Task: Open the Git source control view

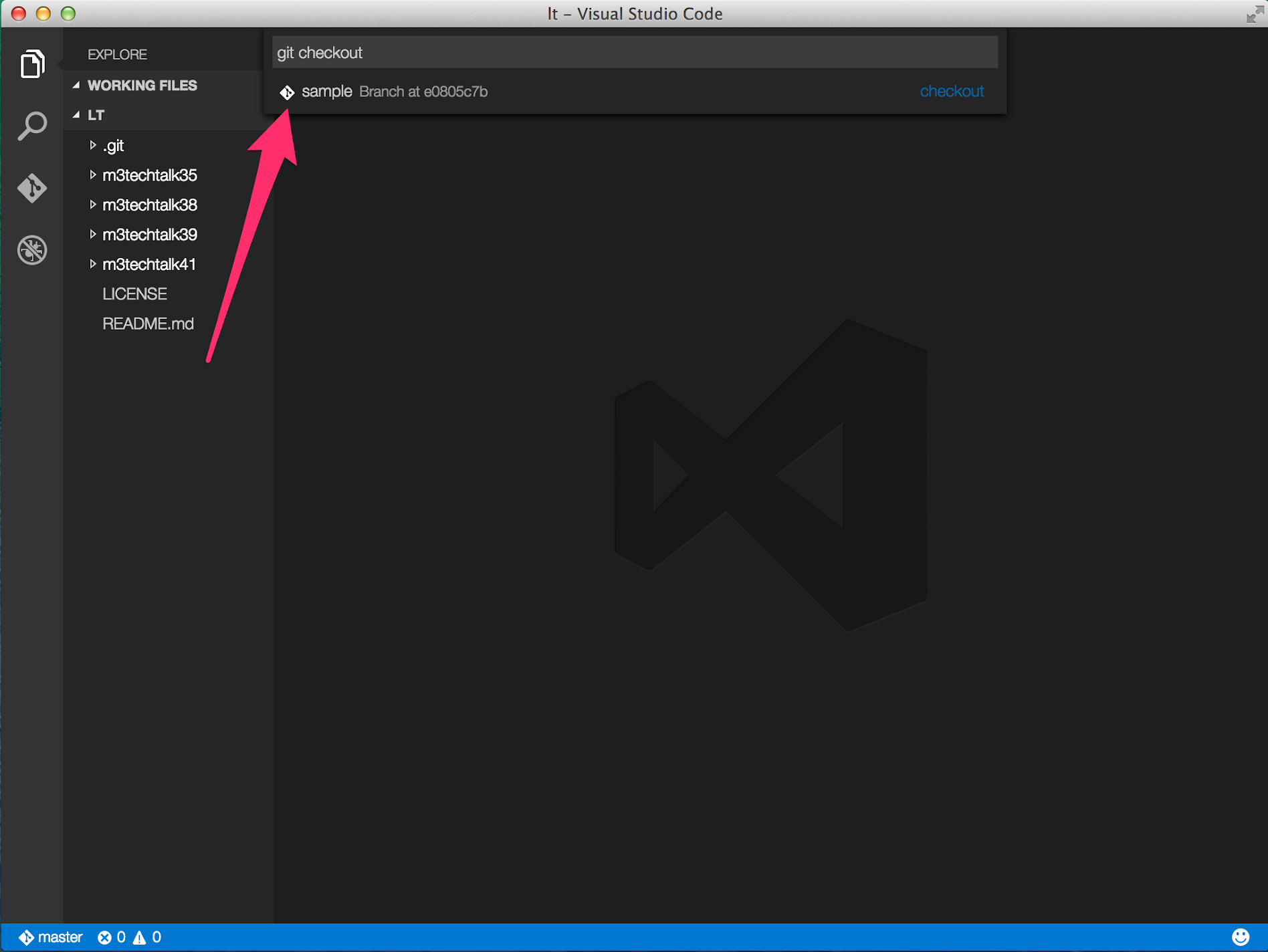Action: coord(32,188)
